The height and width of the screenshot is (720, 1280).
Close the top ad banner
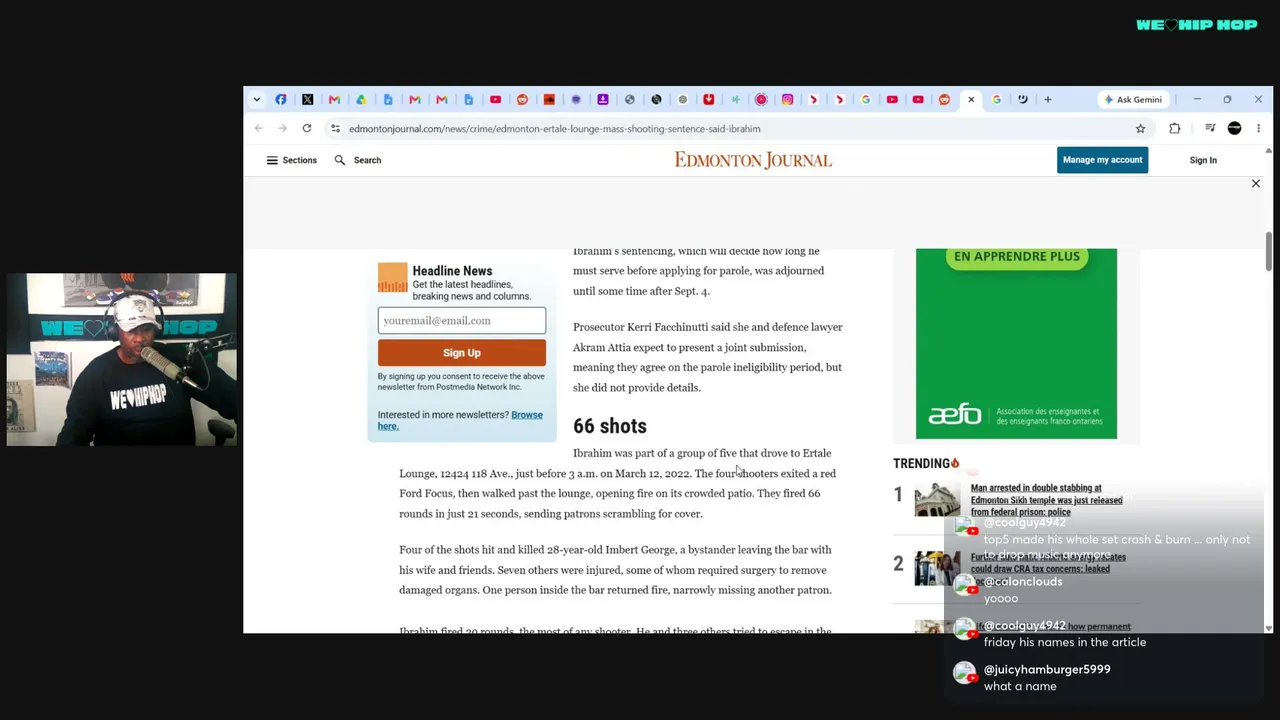1256,184
